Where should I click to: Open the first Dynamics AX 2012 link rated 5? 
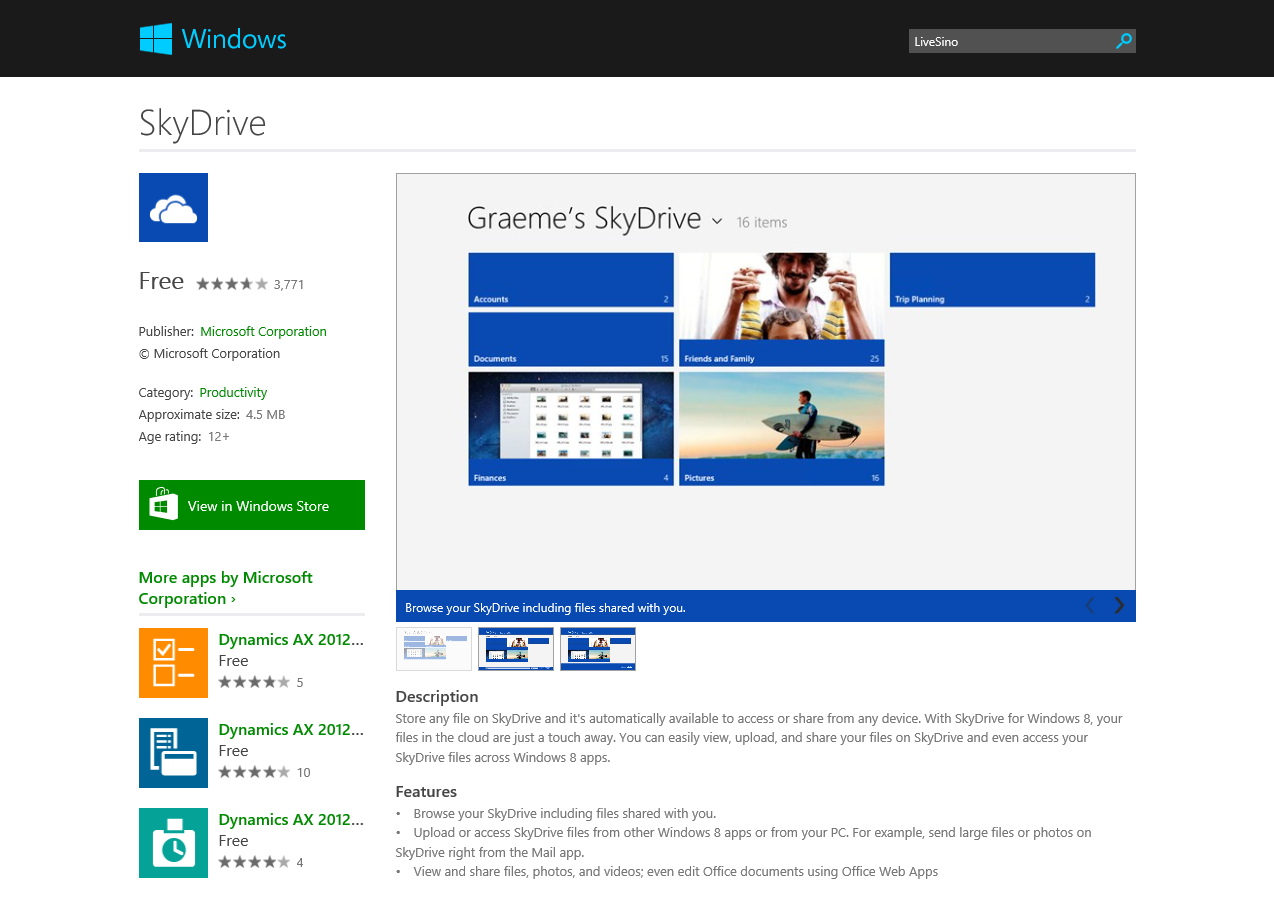click(x=291, y=640)
